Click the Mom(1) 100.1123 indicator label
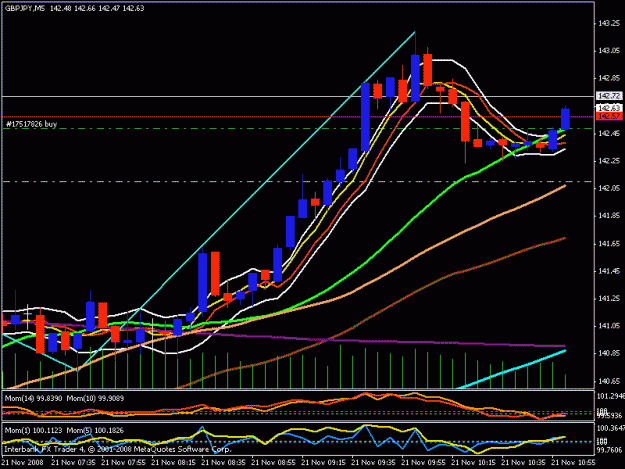This screenshot has height=469, width=625. 33,430
